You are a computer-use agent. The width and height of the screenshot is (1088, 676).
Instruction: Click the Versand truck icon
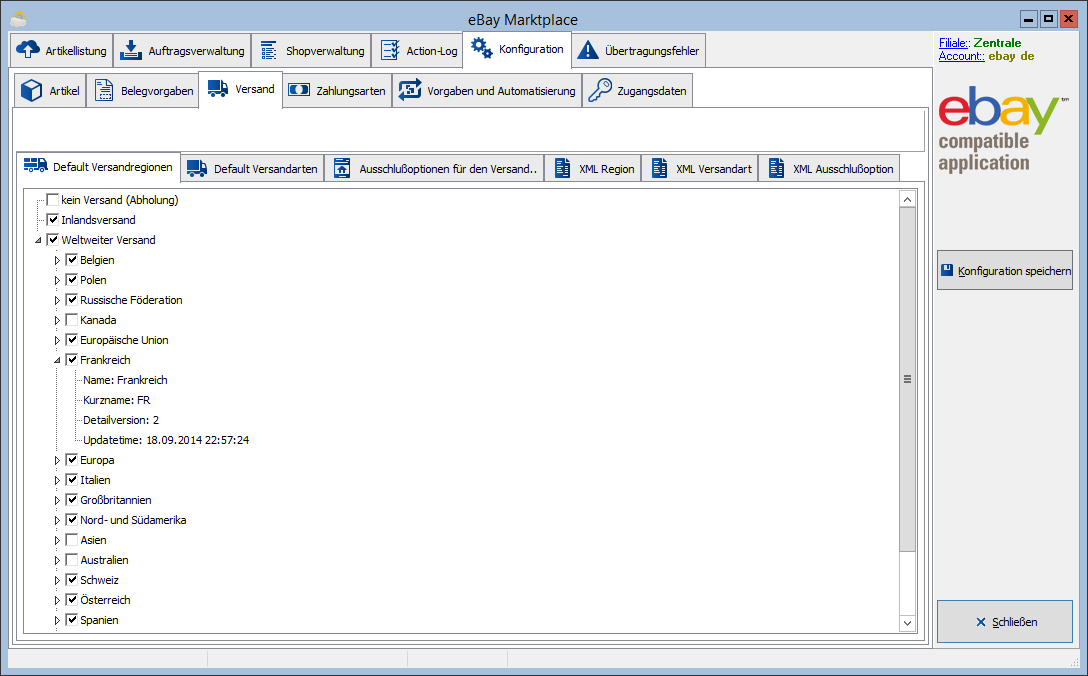218,89
